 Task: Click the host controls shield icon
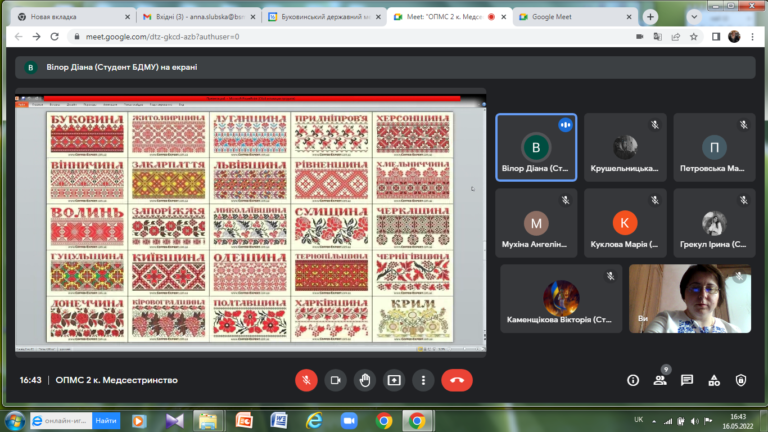point(741,380)
